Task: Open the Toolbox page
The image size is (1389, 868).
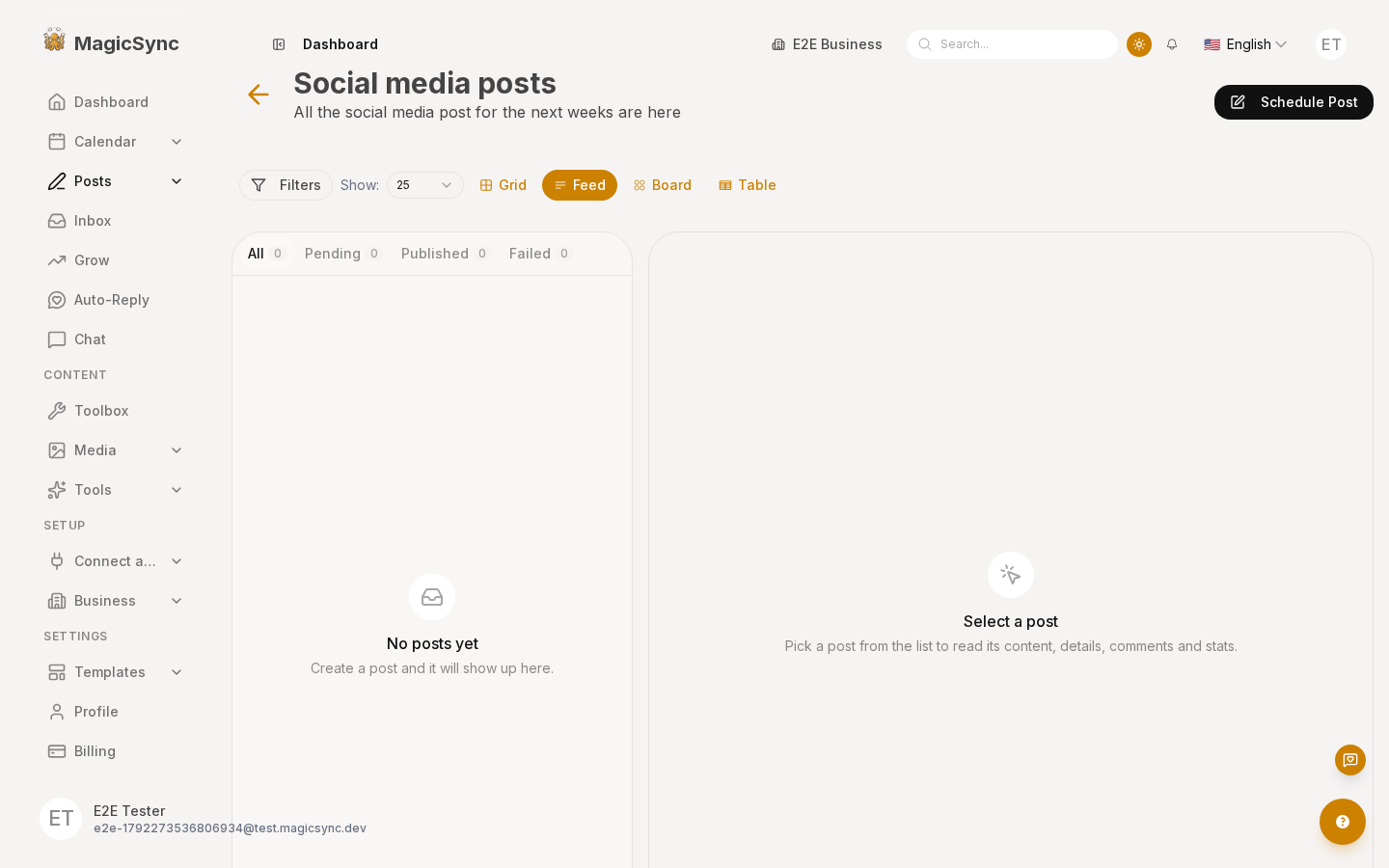Action: pos(116,411)
